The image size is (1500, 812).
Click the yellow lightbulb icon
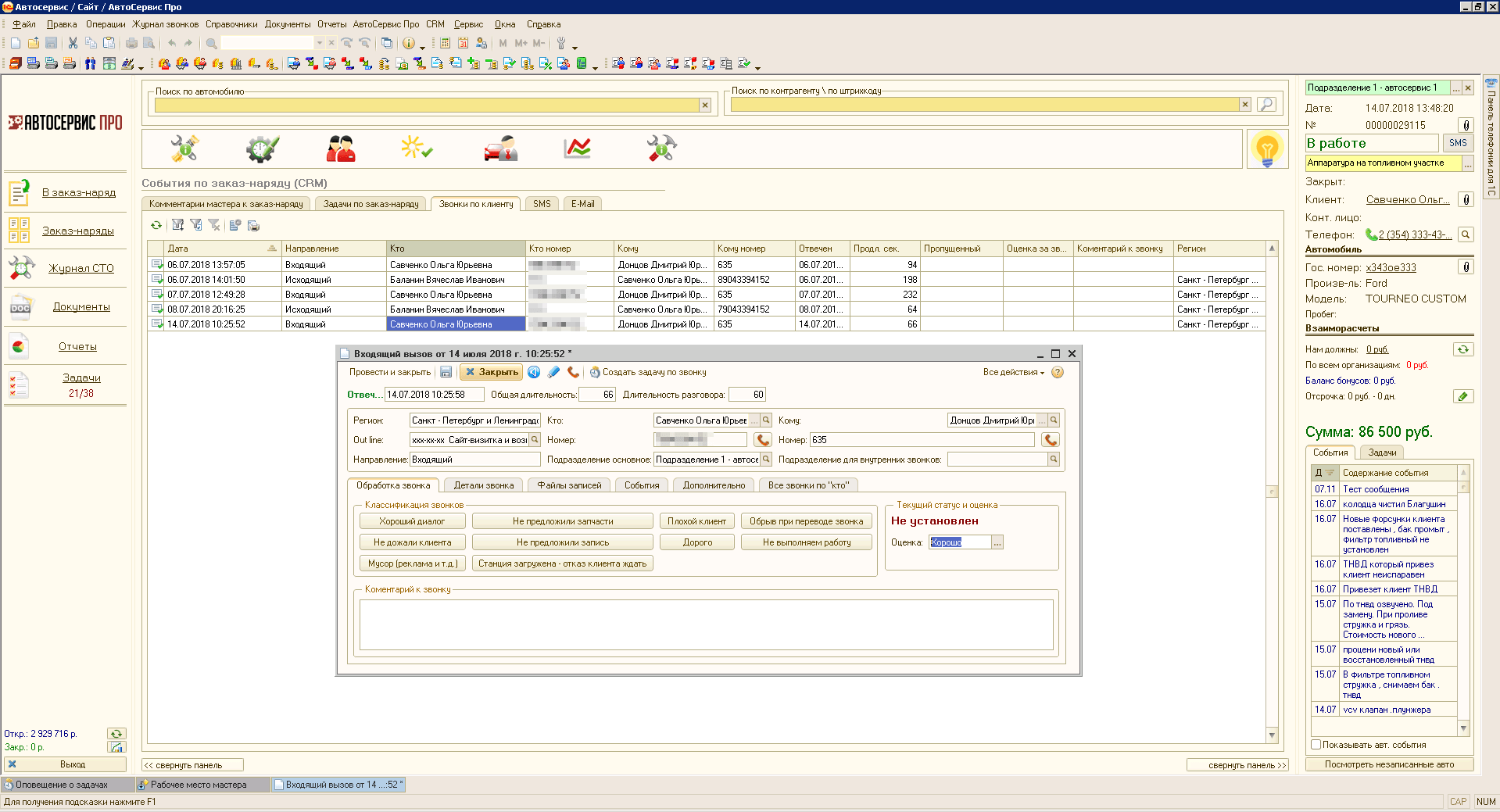(x=1266, y=148)
